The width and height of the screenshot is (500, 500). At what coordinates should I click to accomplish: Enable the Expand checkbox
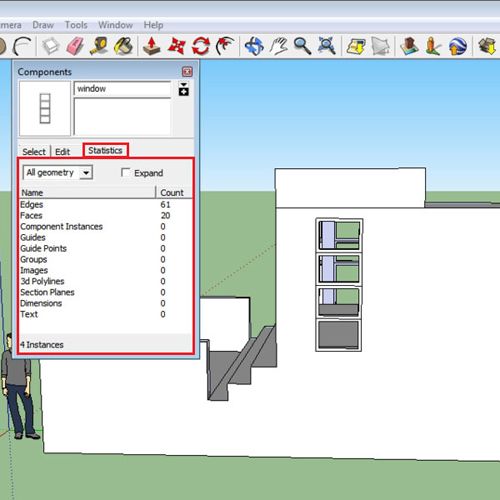point(125,172)
